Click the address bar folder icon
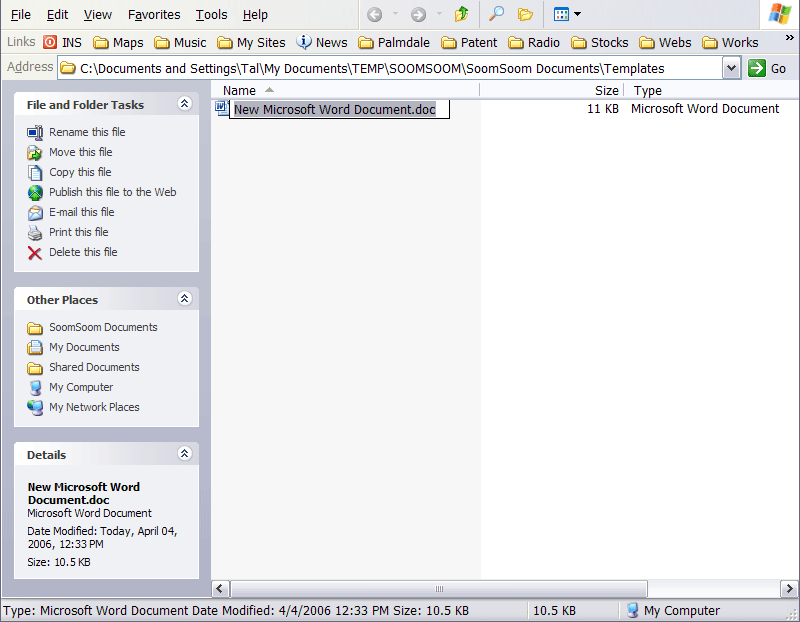 (67, 68)
